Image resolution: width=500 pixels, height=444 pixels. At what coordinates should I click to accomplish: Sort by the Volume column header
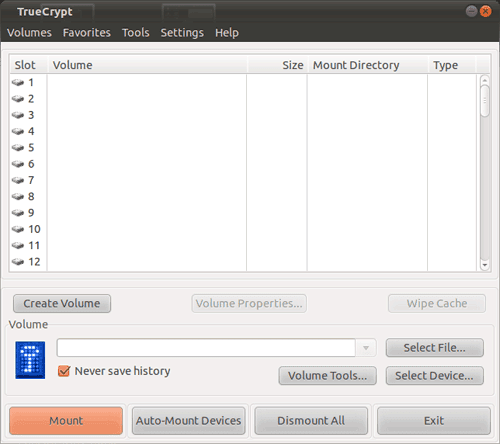(x=147, y=65)
